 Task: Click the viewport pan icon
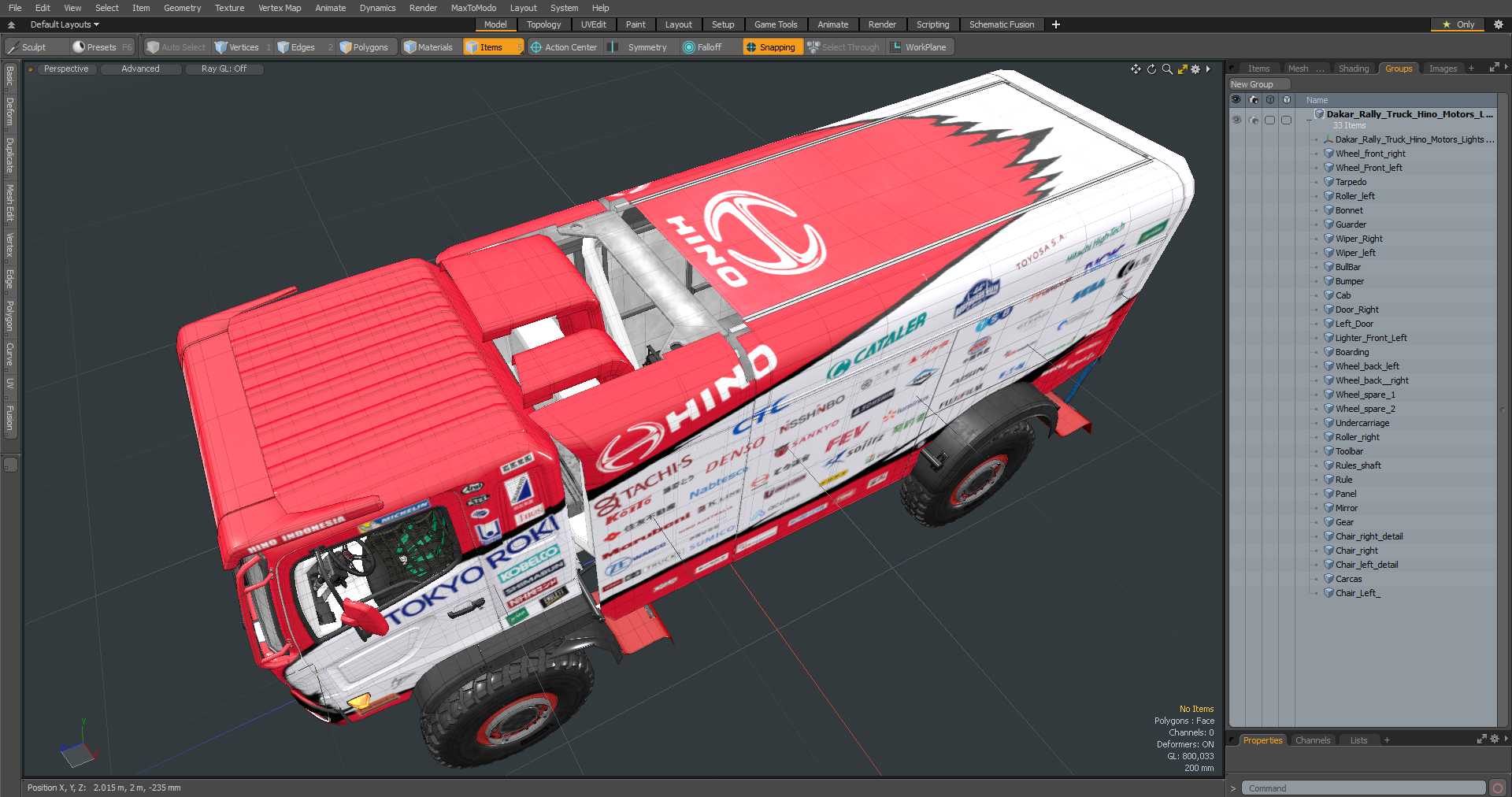(x=1136, y=69)
